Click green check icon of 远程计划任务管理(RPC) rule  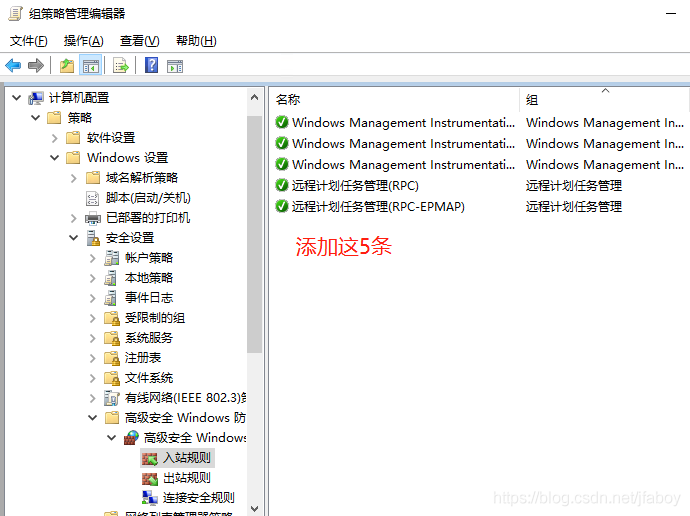282,185
